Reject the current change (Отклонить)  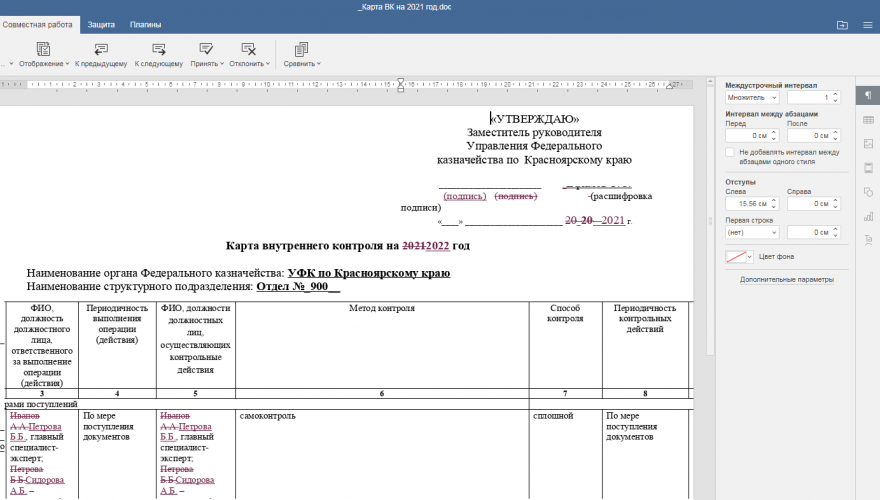[248, 49]
